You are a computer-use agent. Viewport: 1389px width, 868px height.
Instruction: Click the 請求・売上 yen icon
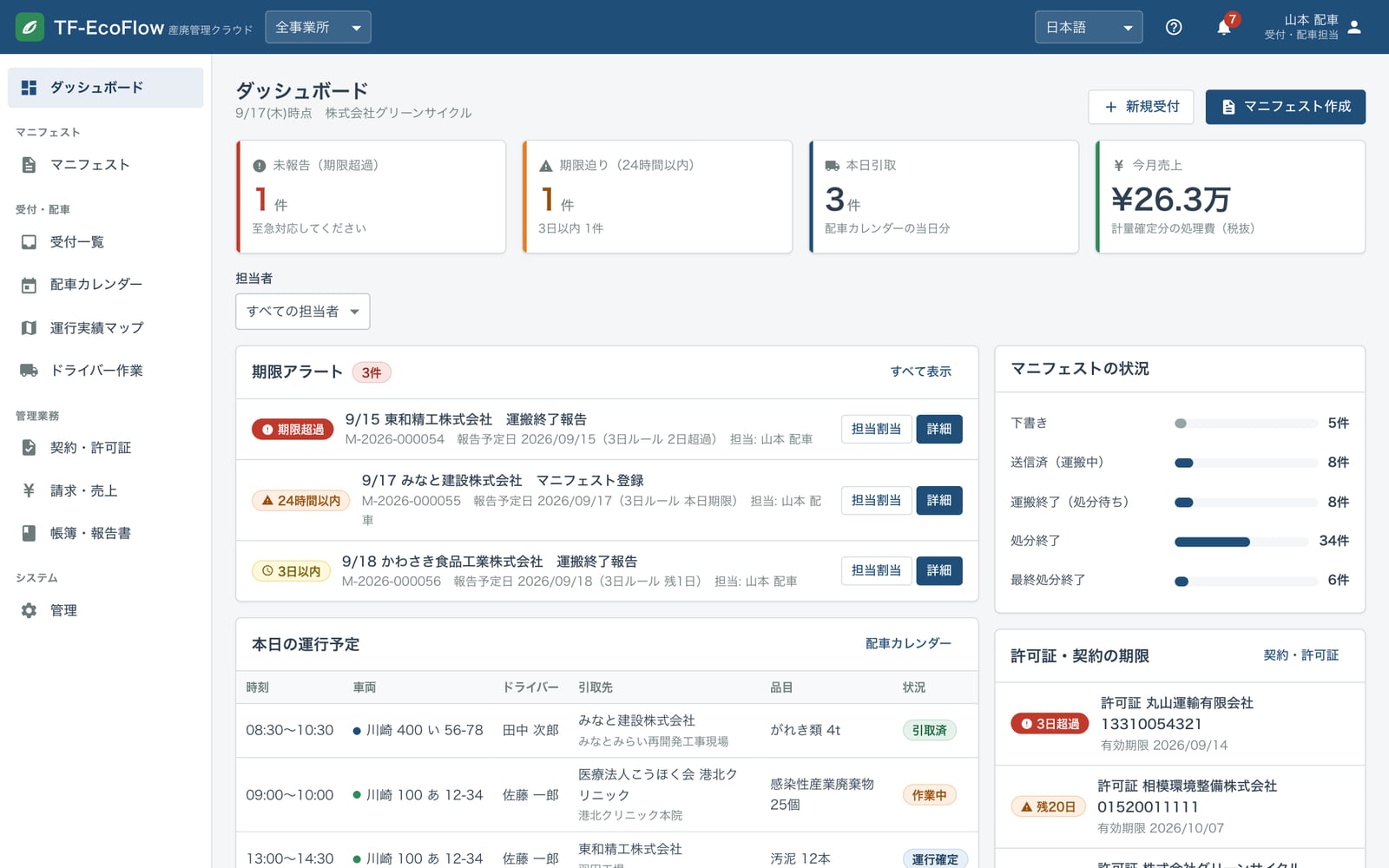[x=29, y=490]
